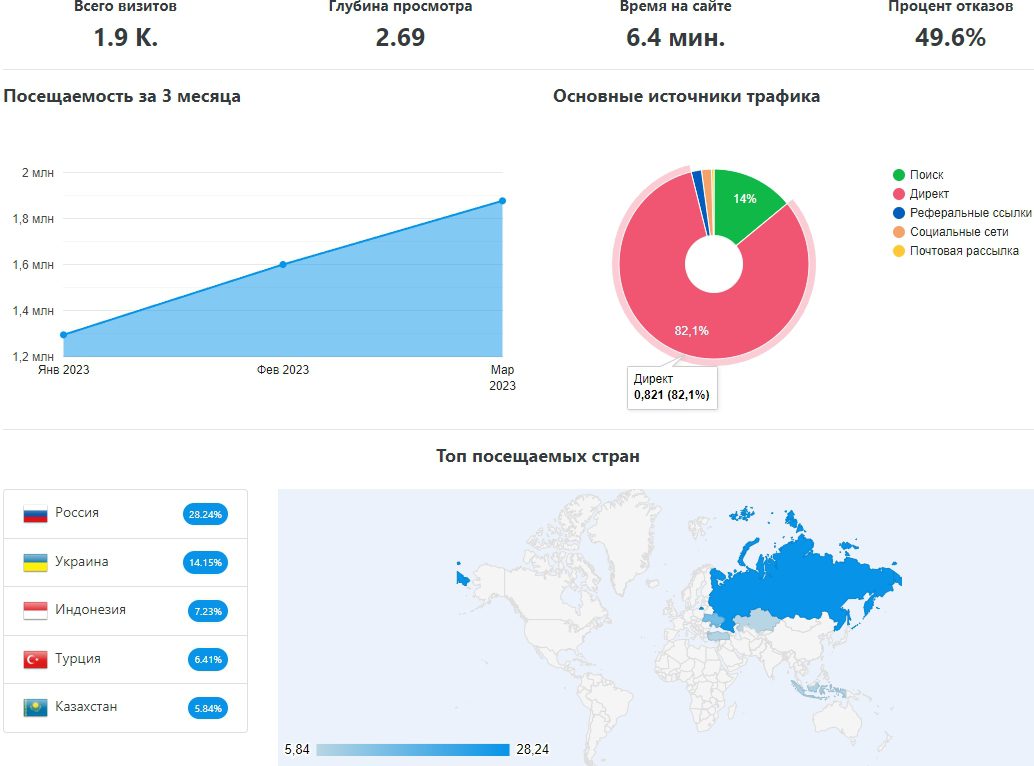The height and width of the screenshot is (766, 1034).
Task: Click the 28.24% badge for Россия
Action: click(x=205, y=514)
